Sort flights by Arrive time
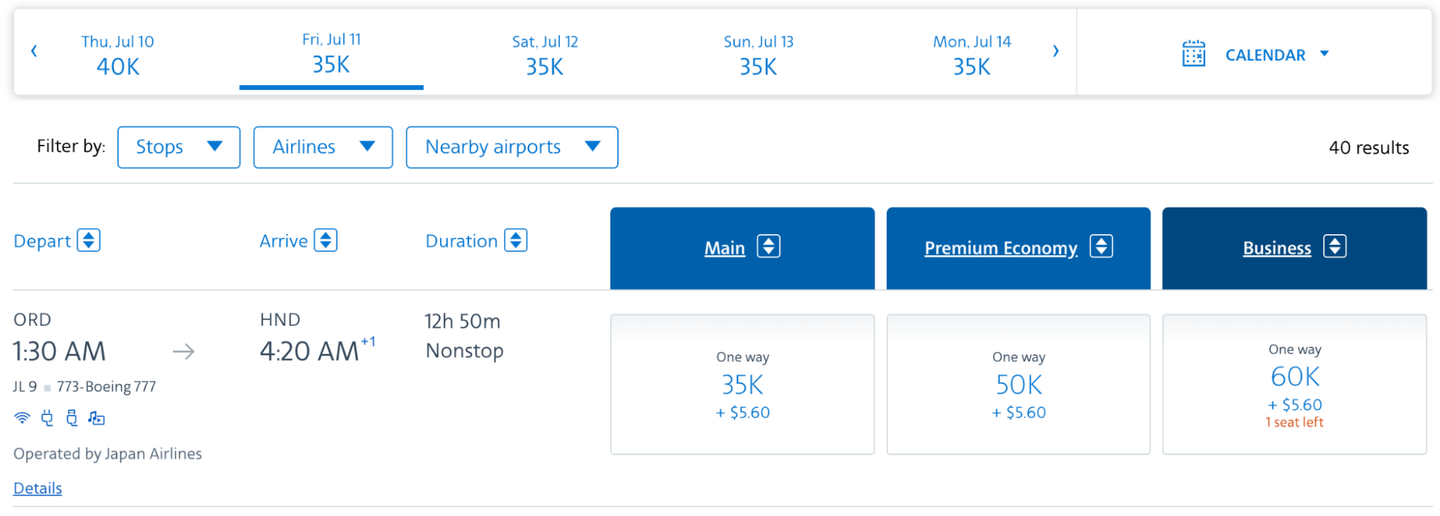 325,241
